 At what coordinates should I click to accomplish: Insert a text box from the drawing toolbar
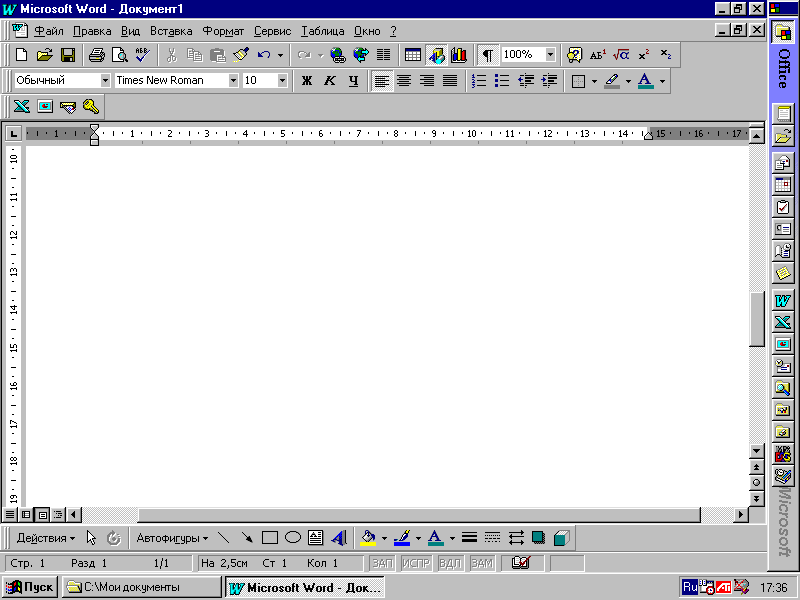tap(316, 538)
